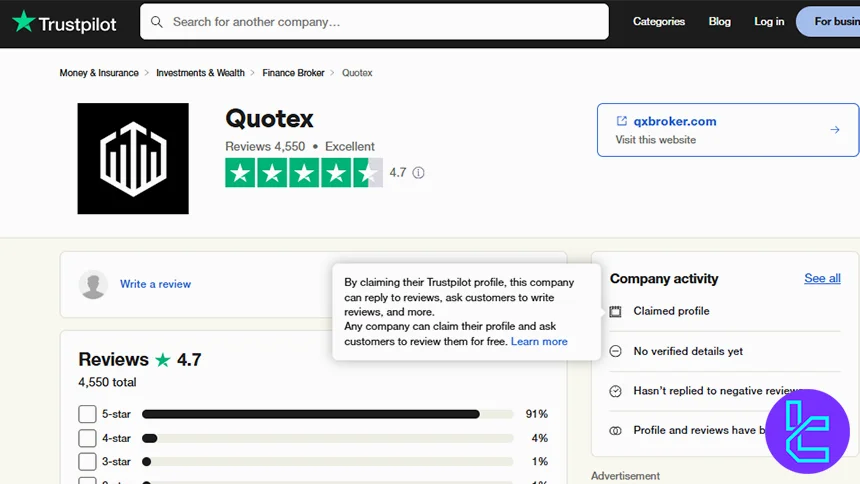Open the Blog page
Viewport: 860px width, 484px height.
pyautogui.click(x=720, y=21)
